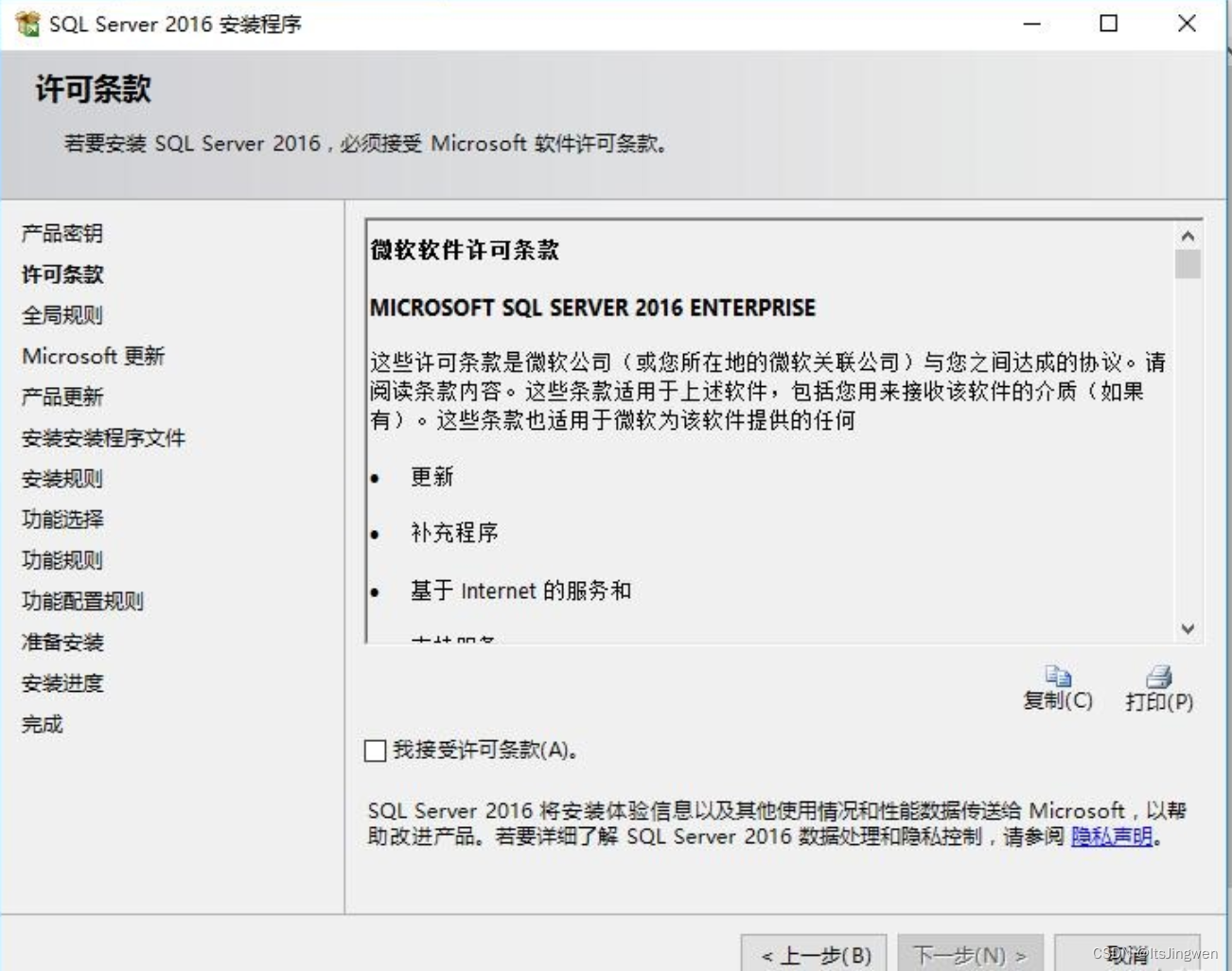1232x971 pixels.
Task: Click the license text scroll down arrow
Action: pos(1188,628)
